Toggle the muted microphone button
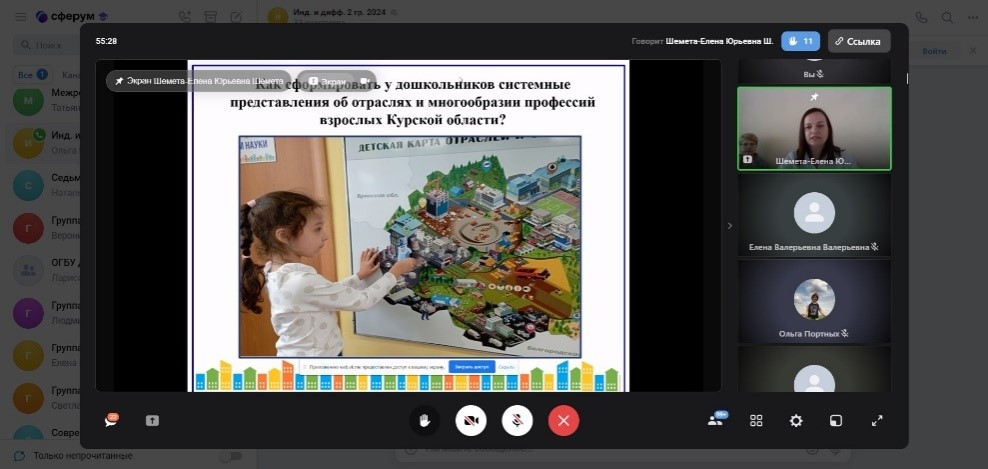Screen dimensions: 988x469 click(x=517, y=420)
